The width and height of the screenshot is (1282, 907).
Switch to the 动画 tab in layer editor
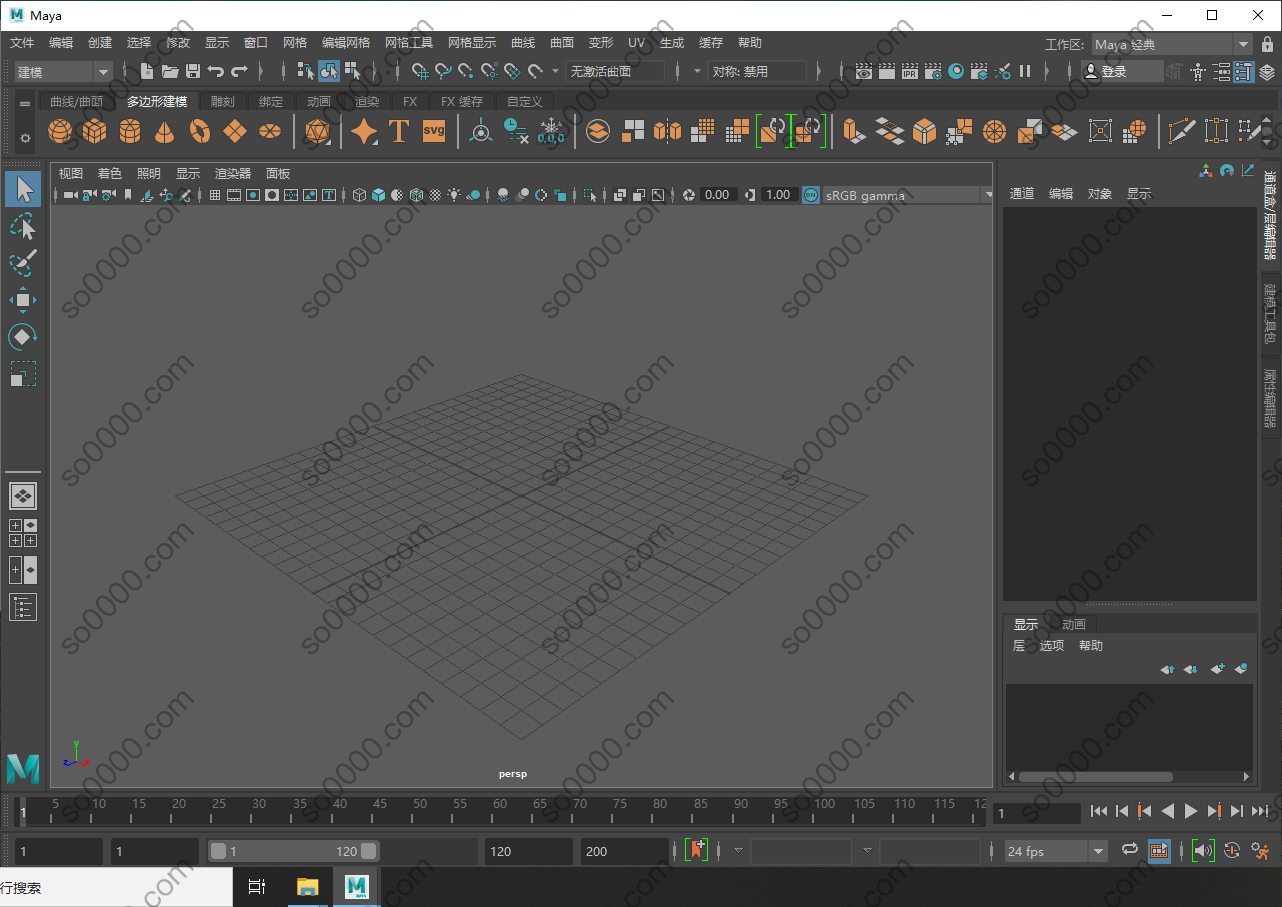pyautogui.click(x=1073, y=624)
